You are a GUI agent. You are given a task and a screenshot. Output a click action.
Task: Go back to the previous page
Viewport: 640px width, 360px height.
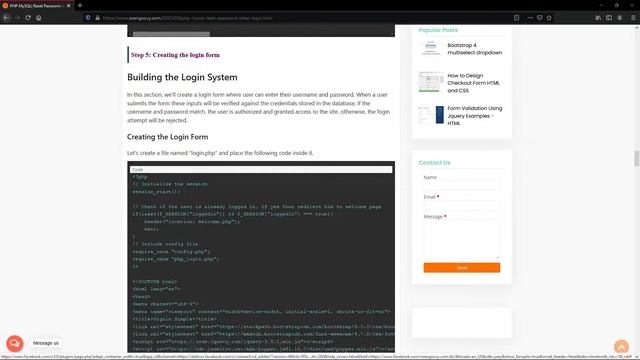pyautogui.click(x=6, y=18)
